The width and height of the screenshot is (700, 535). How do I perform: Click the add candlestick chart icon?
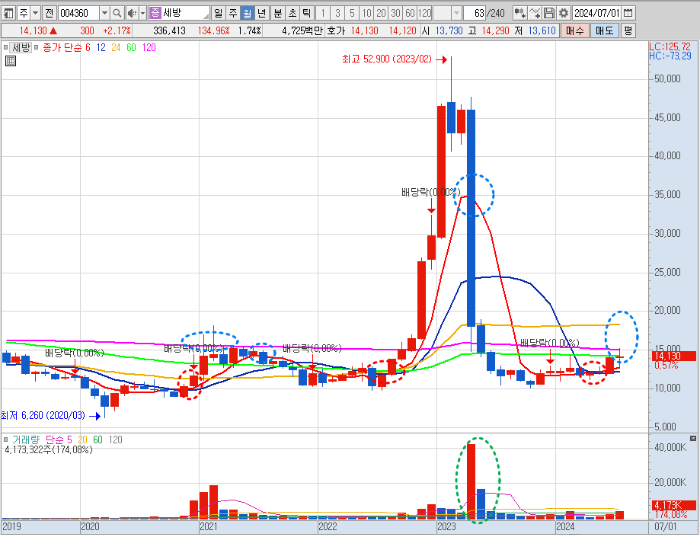click(x=520, y=13)
